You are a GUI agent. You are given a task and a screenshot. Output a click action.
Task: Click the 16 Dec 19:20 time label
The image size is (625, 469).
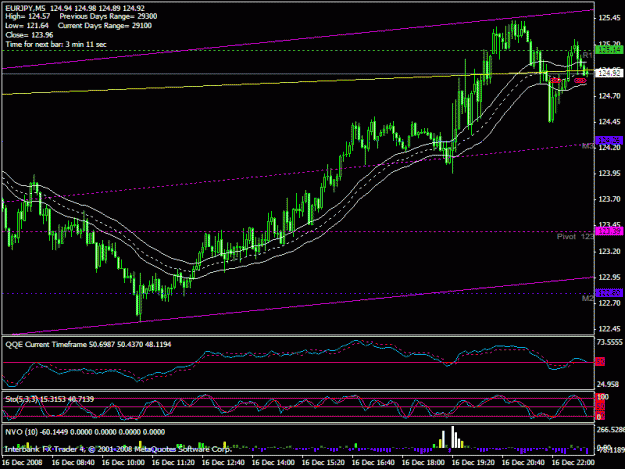pyautogui.click(x=474, y=463)
